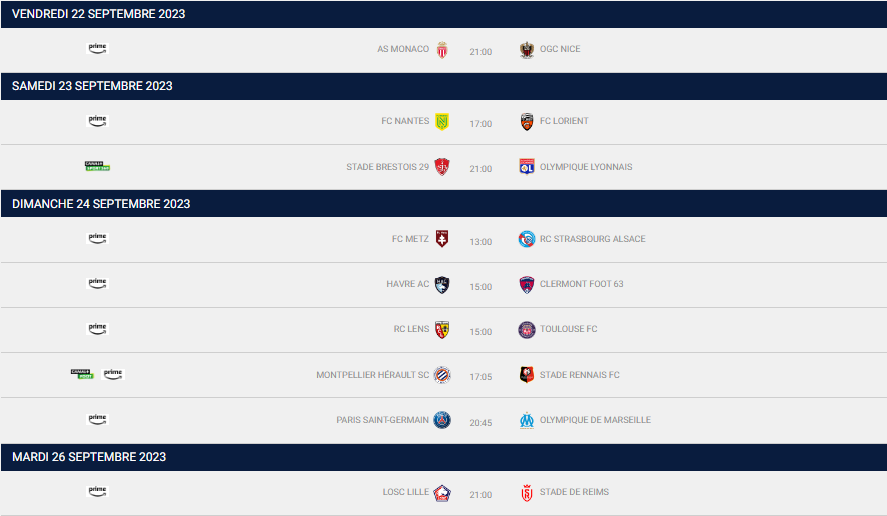Click Canal+ Foot logo on Montpellier match
This screenshot has height=516, width=887.
click(82, 373)
